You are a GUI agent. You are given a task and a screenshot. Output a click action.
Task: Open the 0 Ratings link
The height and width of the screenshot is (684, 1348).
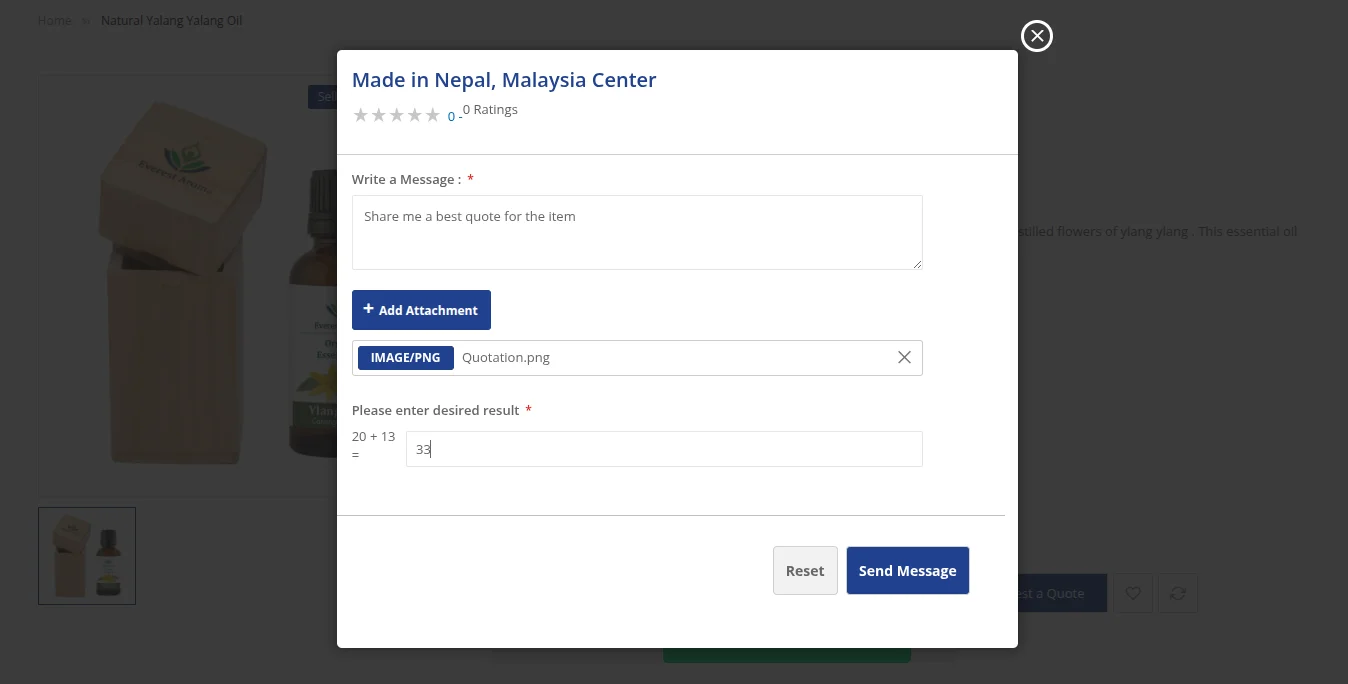[x=490, y=109]
